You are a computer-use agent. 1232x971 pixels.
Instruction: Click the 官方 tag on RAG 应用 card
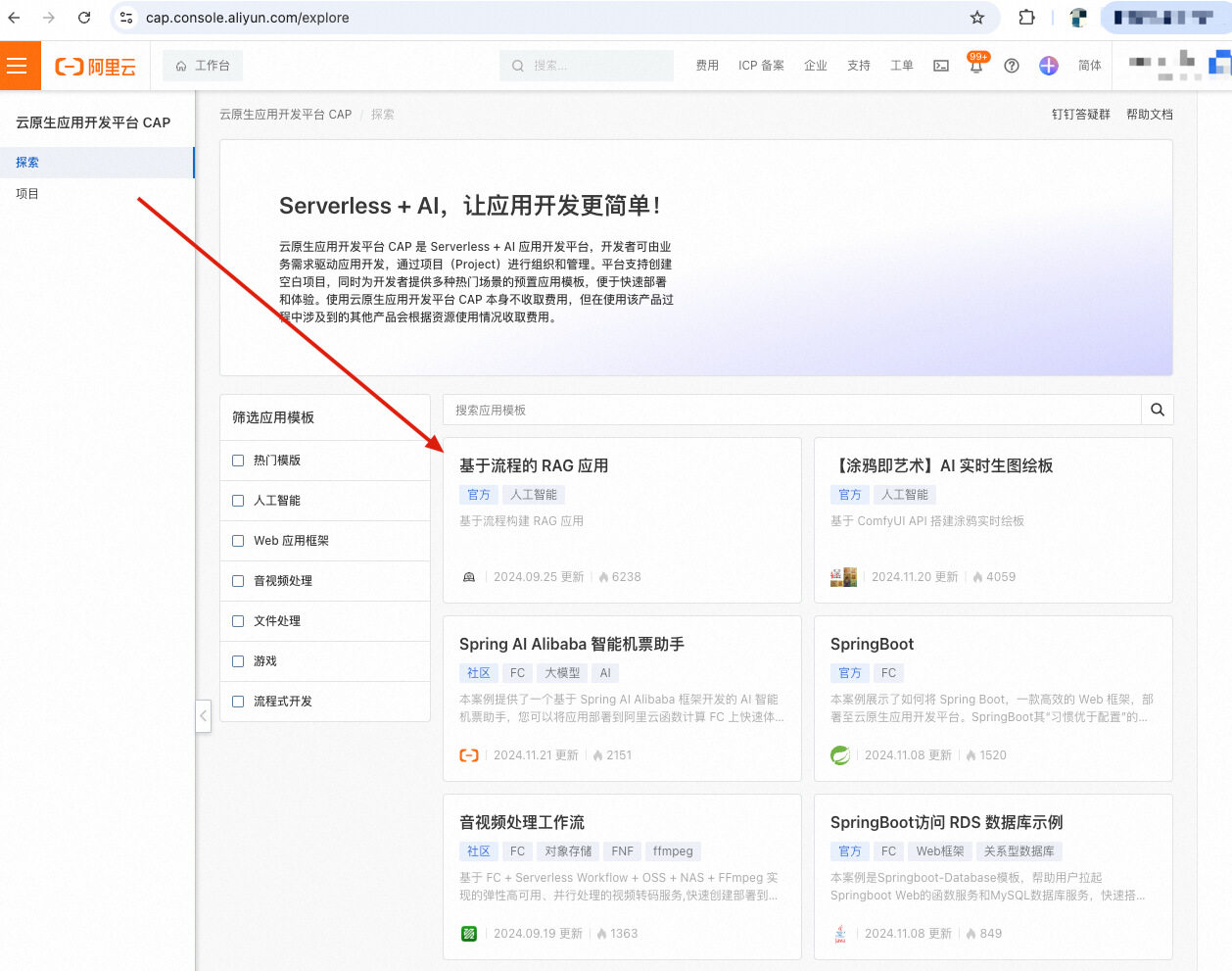point(479,495)
